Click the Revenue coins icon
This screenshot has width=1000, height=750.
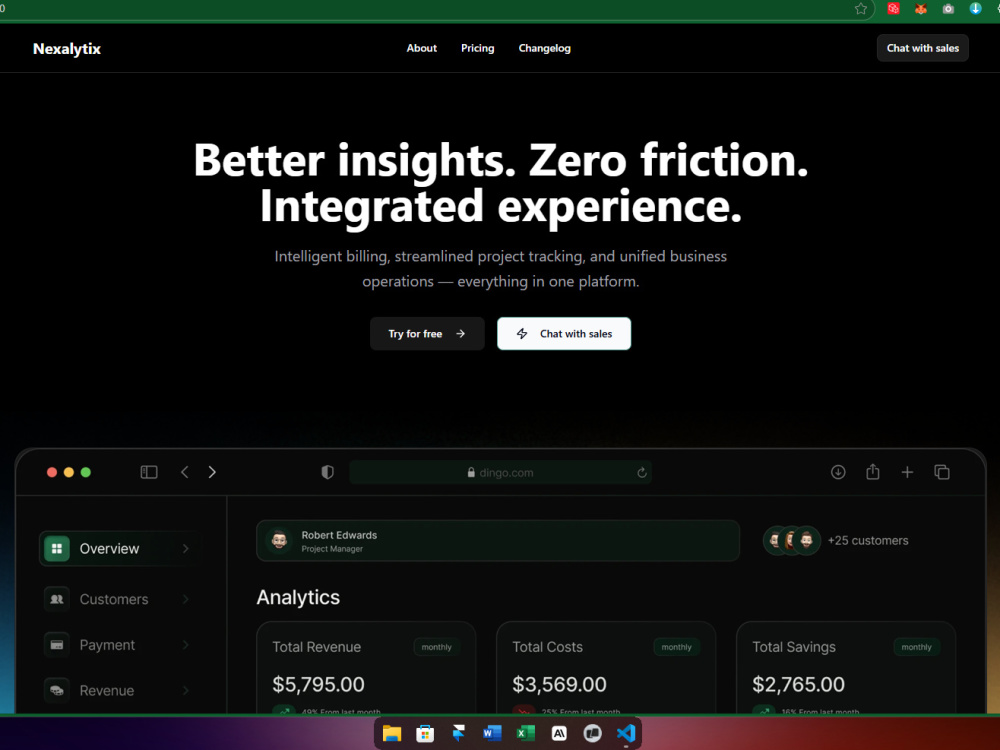57,690
